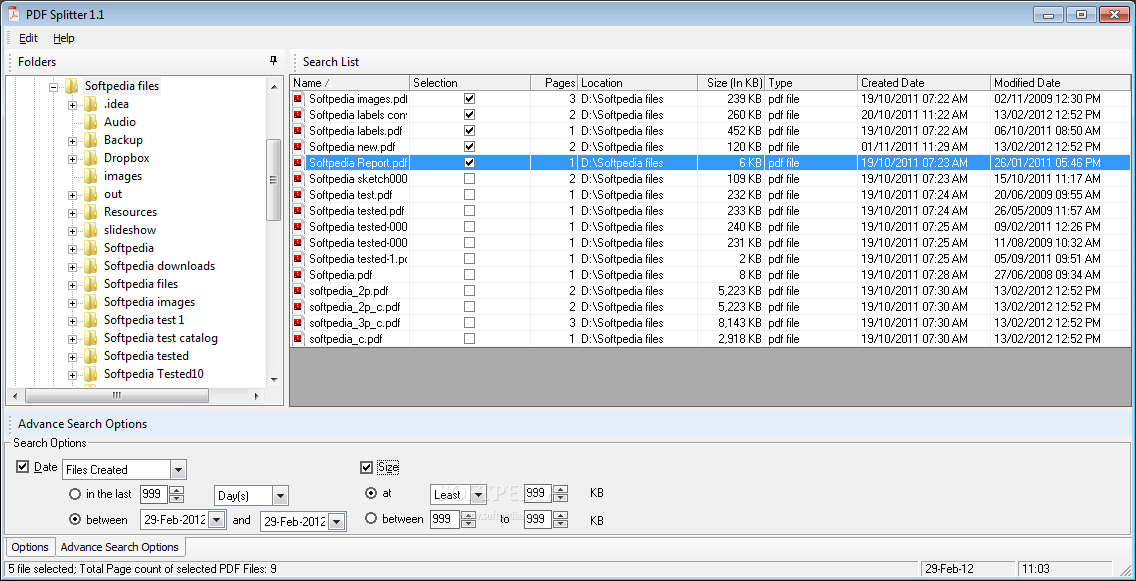The height and width of the screenshot is (581, 1136).
Task: Open the Least size comparison dropdown
Action: [x=478, y=495]
